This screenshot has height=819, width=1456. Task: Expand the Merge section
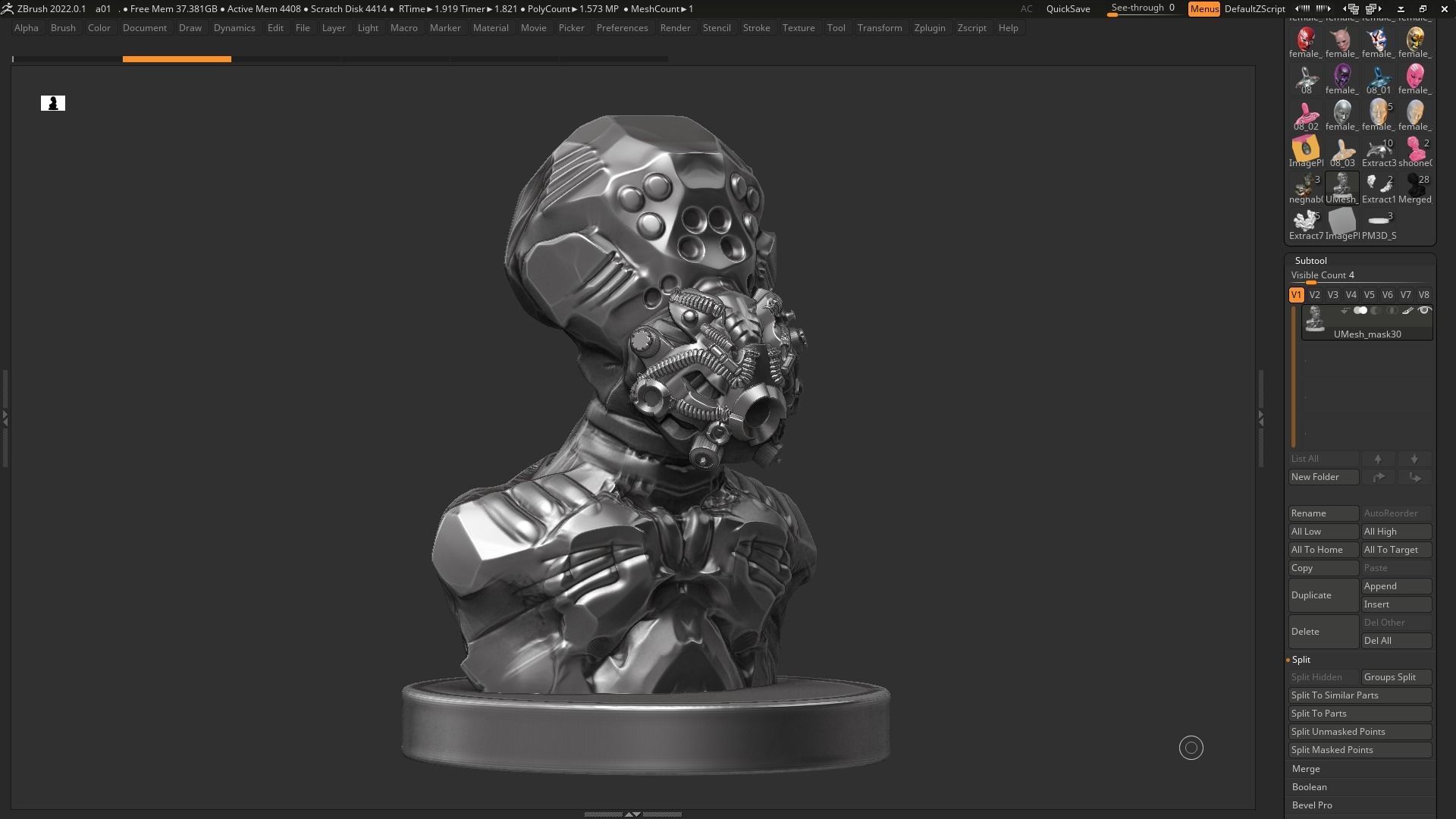click(x=1306, y=769)
